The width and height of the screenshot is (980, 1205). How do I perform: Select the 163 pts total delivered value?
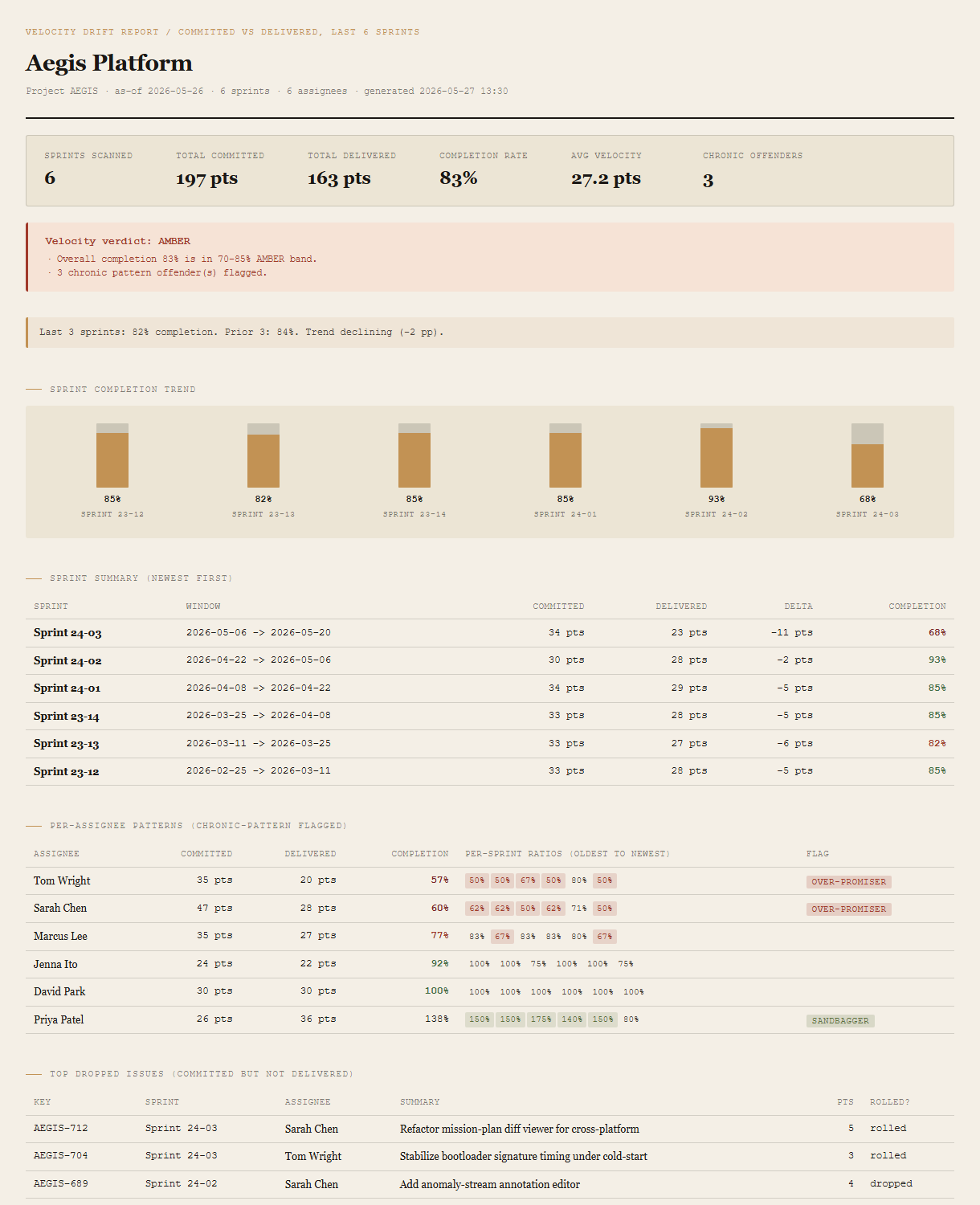pyautogui.click(x=339, y=178)
